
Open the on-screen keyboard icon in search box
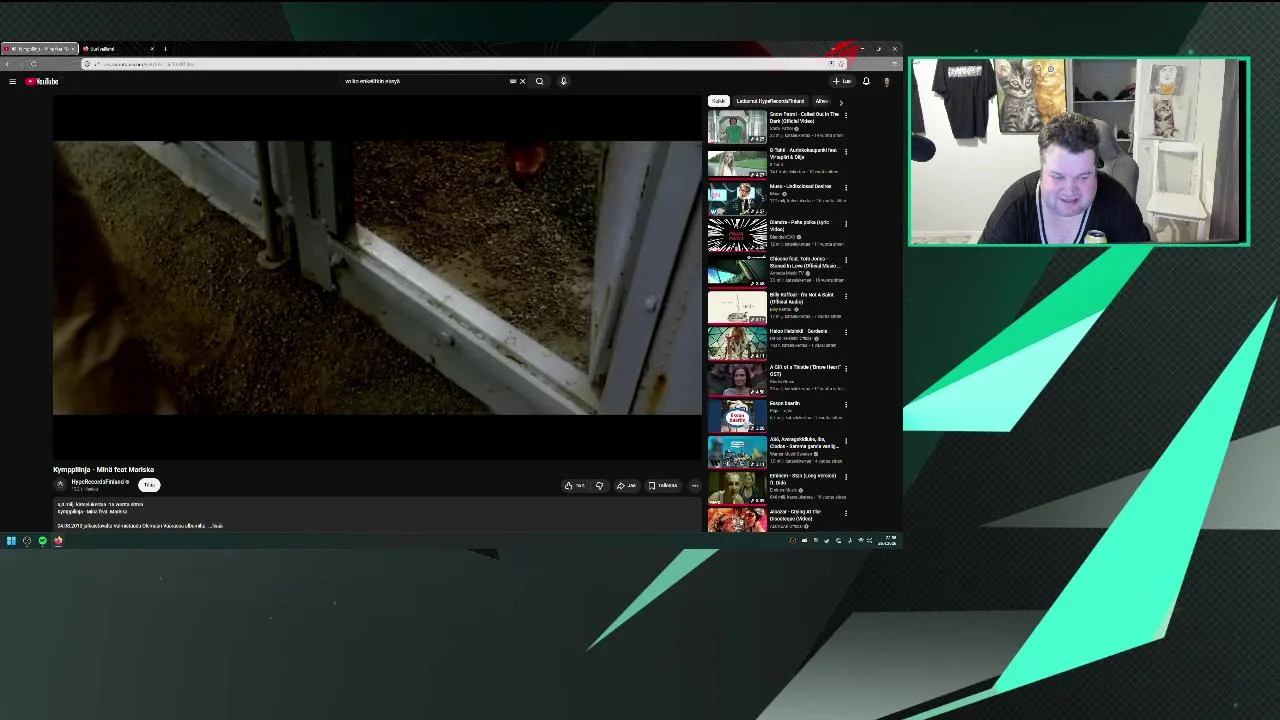click(513, 81)
